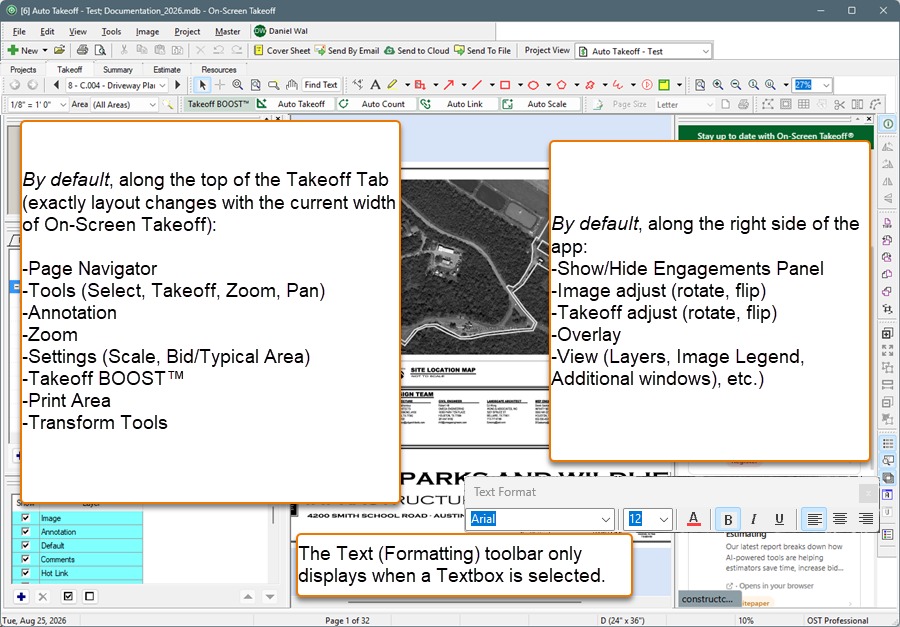
Task: Click the yellow Note annotation icon
Action: (664, 85)
